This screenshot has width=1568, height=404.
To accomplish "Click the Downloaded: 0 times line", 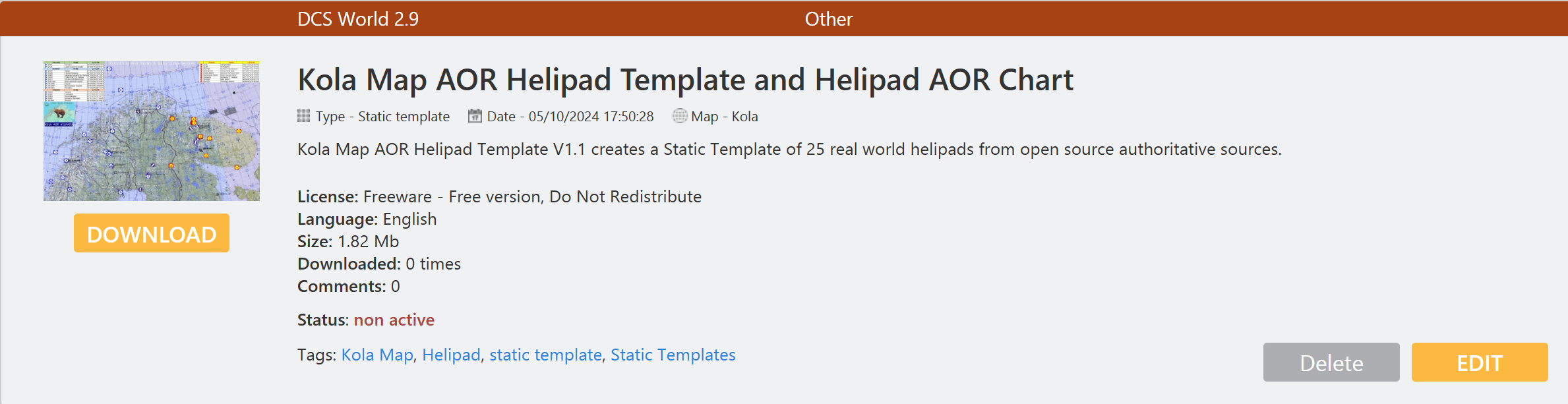I will (x=379, y=264).
